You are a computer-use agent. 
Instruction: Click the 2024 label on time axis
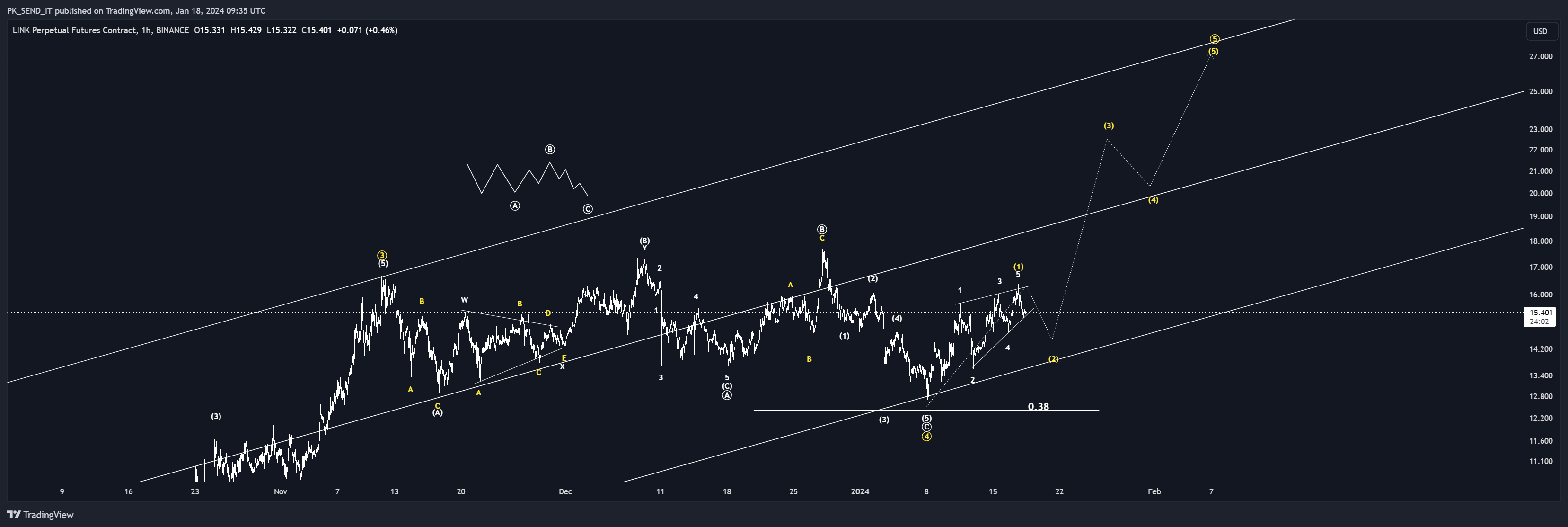click(x=860, y=491)
